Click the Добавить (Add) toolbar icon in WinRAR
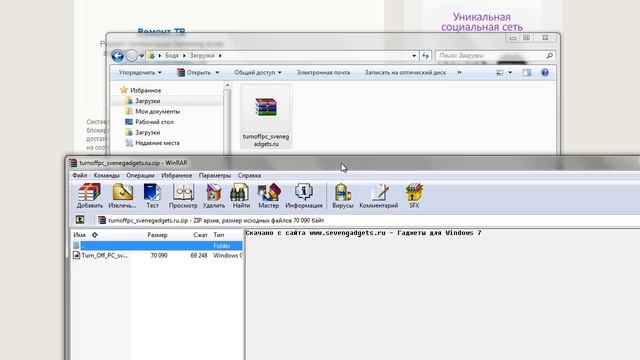 [x=90, y=196]
